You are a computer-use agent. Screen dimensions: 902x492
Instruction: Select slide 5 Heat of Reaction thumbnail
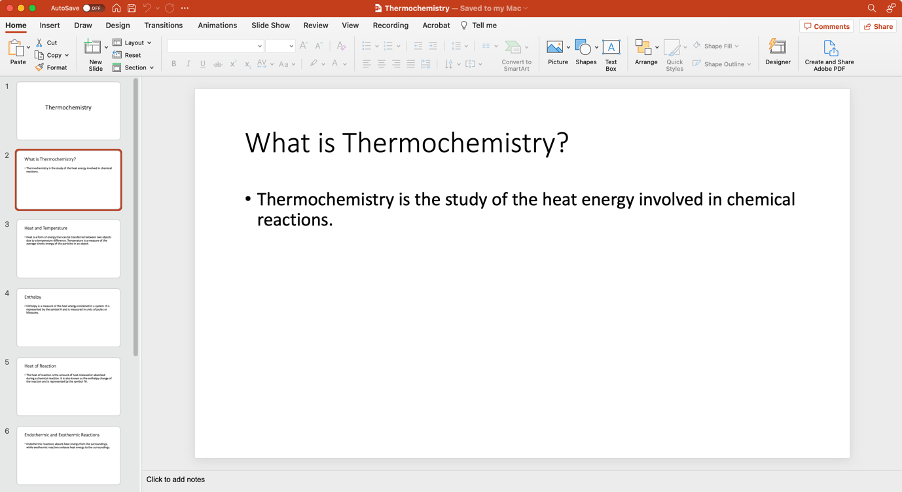(x=68, y=387)
